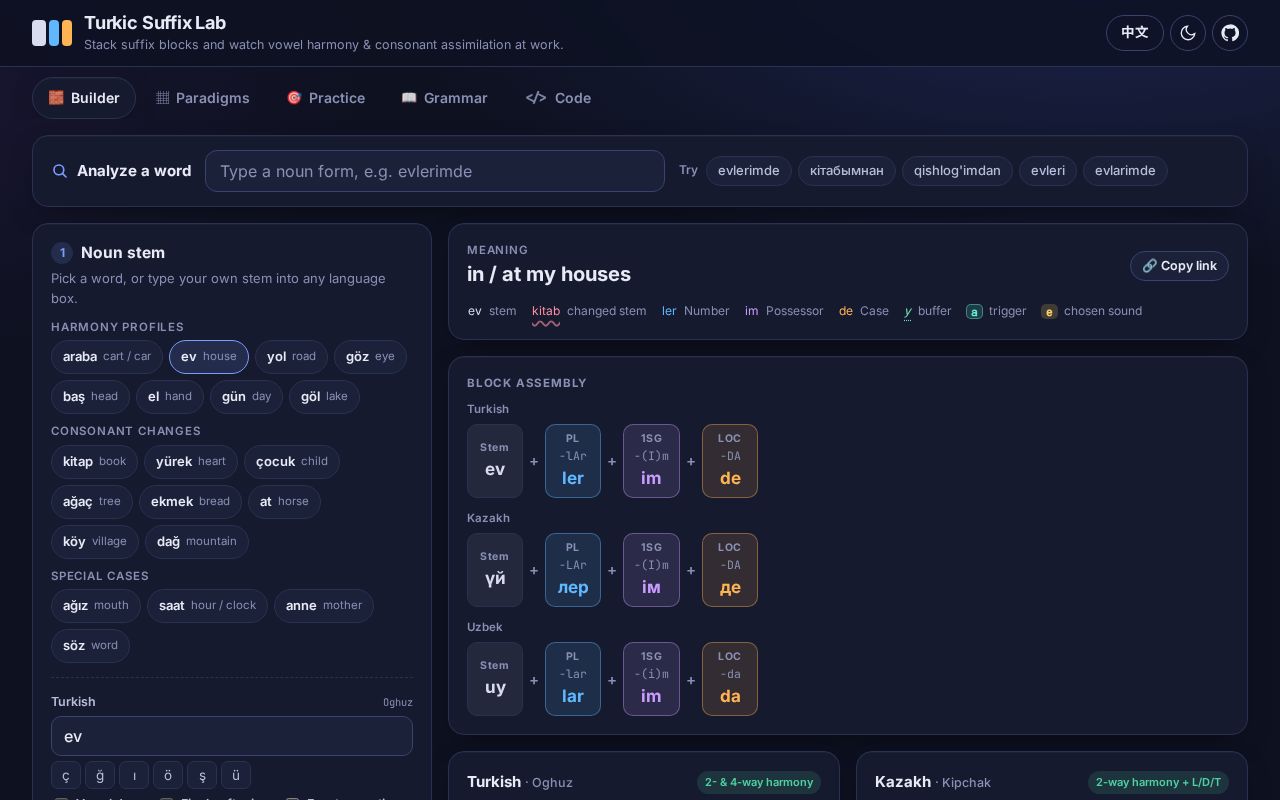Insert the ş character key
Viewport: 1280px width, 800px height.
pos(202,775)
